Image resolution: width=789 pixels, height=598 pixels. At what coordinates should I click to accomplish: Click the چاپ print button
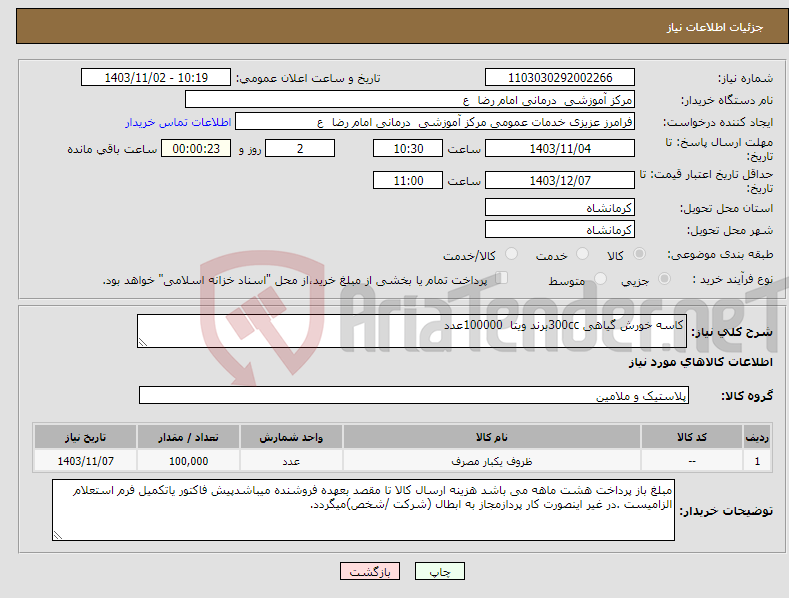coord(440,571)
